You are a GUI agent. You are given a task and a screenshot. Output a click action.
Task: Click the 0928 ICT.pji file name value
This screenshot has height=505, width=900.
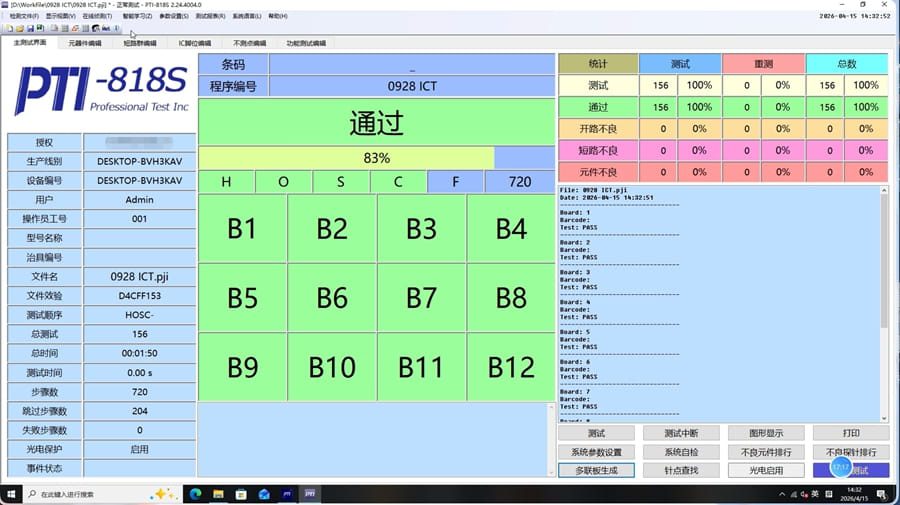[139, 277]
